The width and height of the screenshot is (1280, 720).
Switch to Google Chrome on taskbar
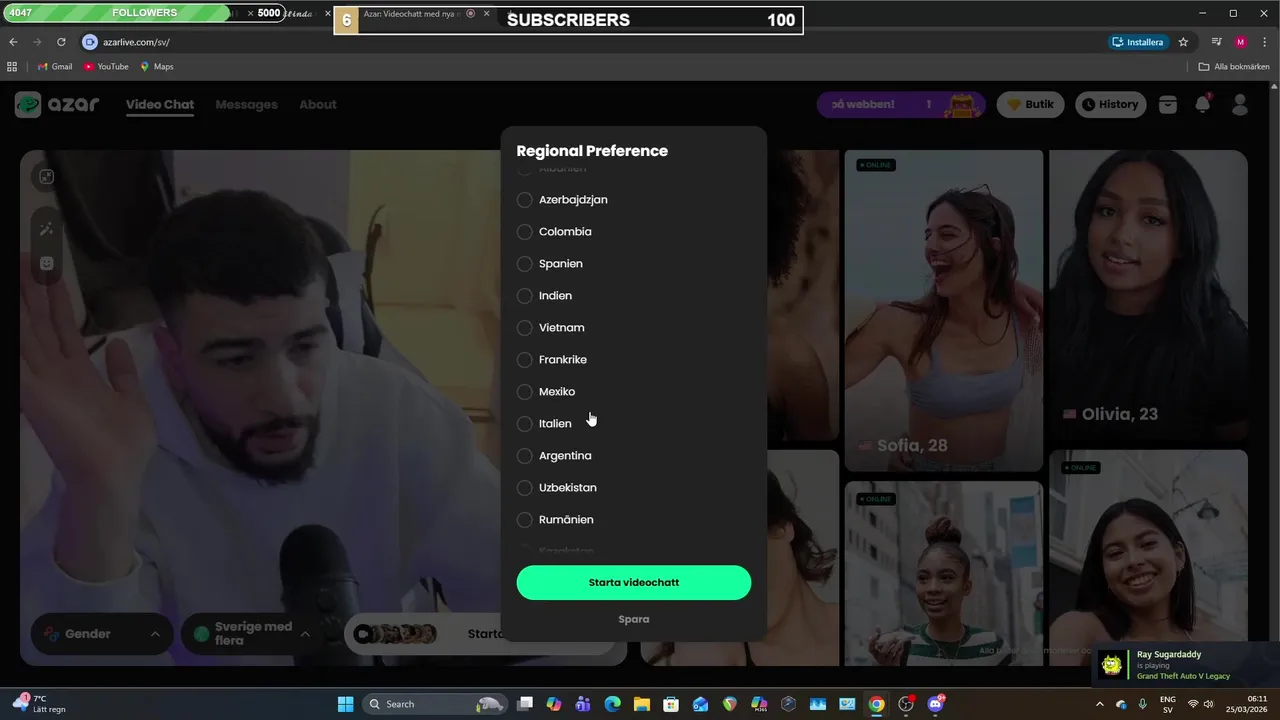(x=876, y=704)
